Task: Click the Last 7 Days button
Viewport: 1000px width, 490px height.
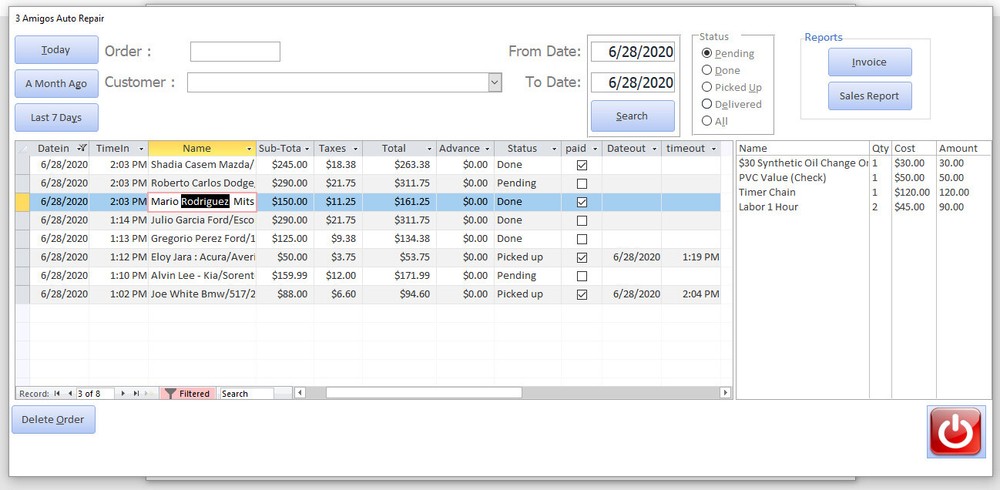Action: pos(56,117)
